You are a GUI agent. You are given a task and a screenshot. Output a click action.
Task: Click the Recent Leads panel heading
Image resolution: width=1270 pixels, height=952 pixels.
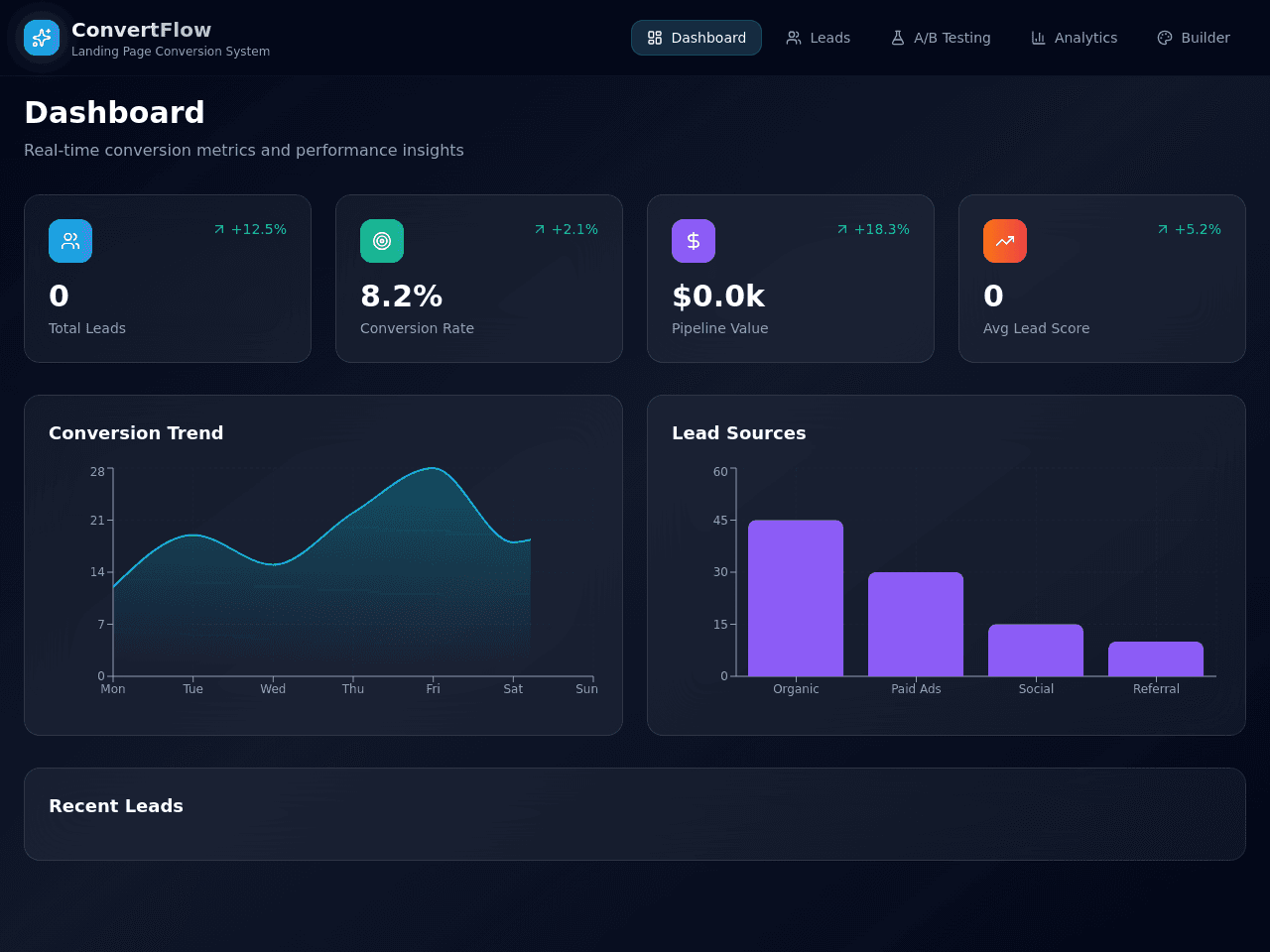pos(116,806)
